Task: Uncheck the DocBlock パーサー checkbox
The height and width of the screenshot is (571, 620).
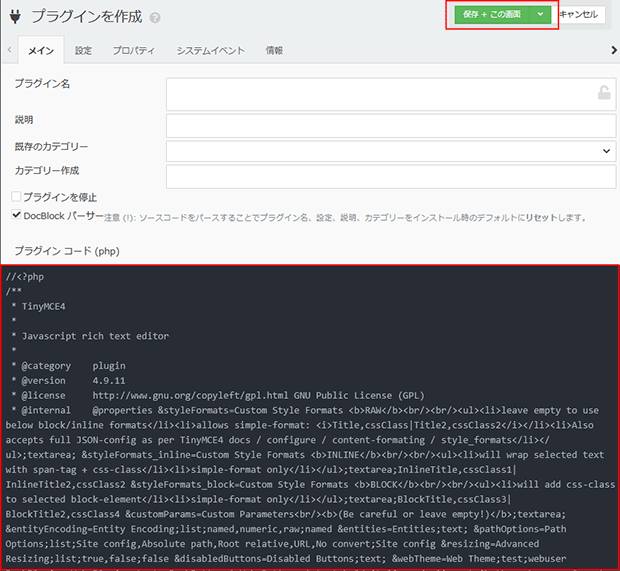Action: pos(16,215)
